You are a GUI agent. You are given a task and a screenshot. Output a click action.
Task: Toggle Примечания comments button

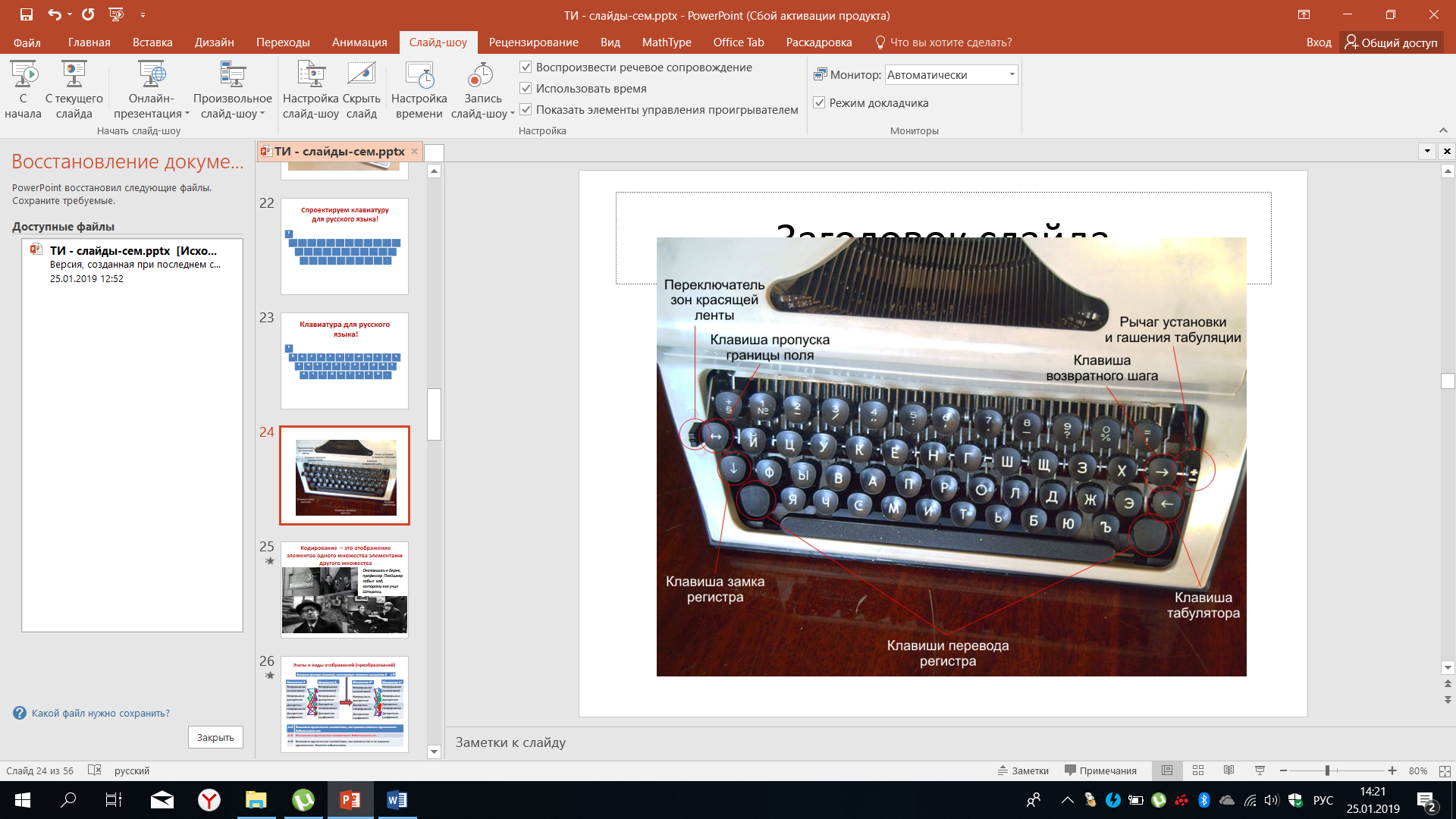tap(1100, 770)
